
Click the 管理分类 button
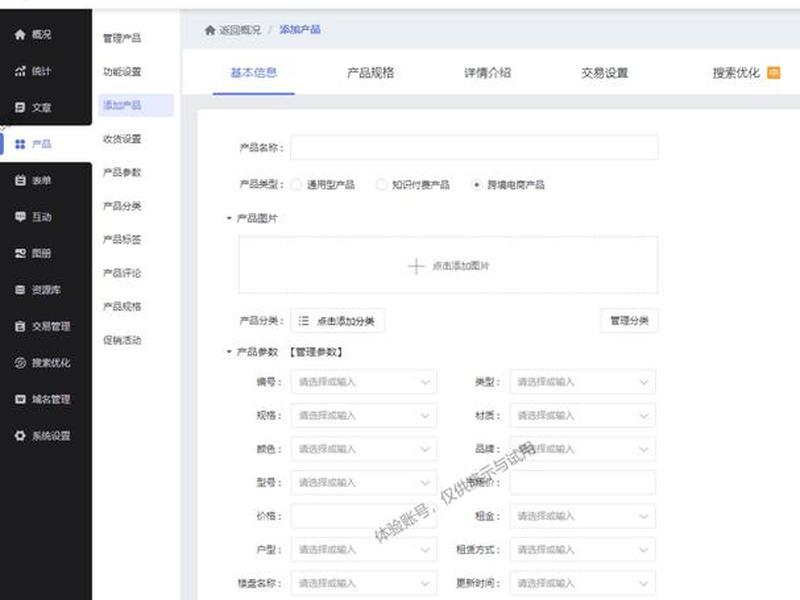pyautogui.click(x=629, y=320)
